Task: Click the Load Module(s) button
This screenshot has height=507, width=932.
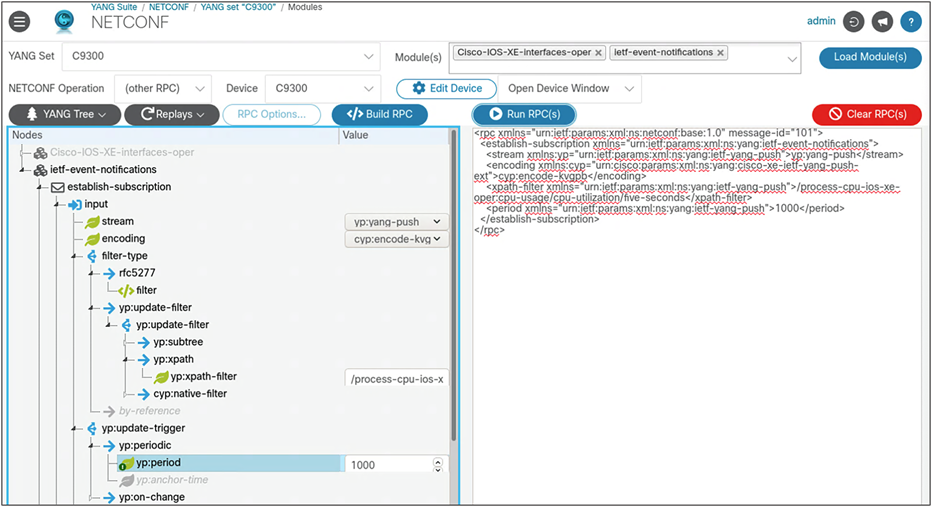Action: tap(870, 57)
